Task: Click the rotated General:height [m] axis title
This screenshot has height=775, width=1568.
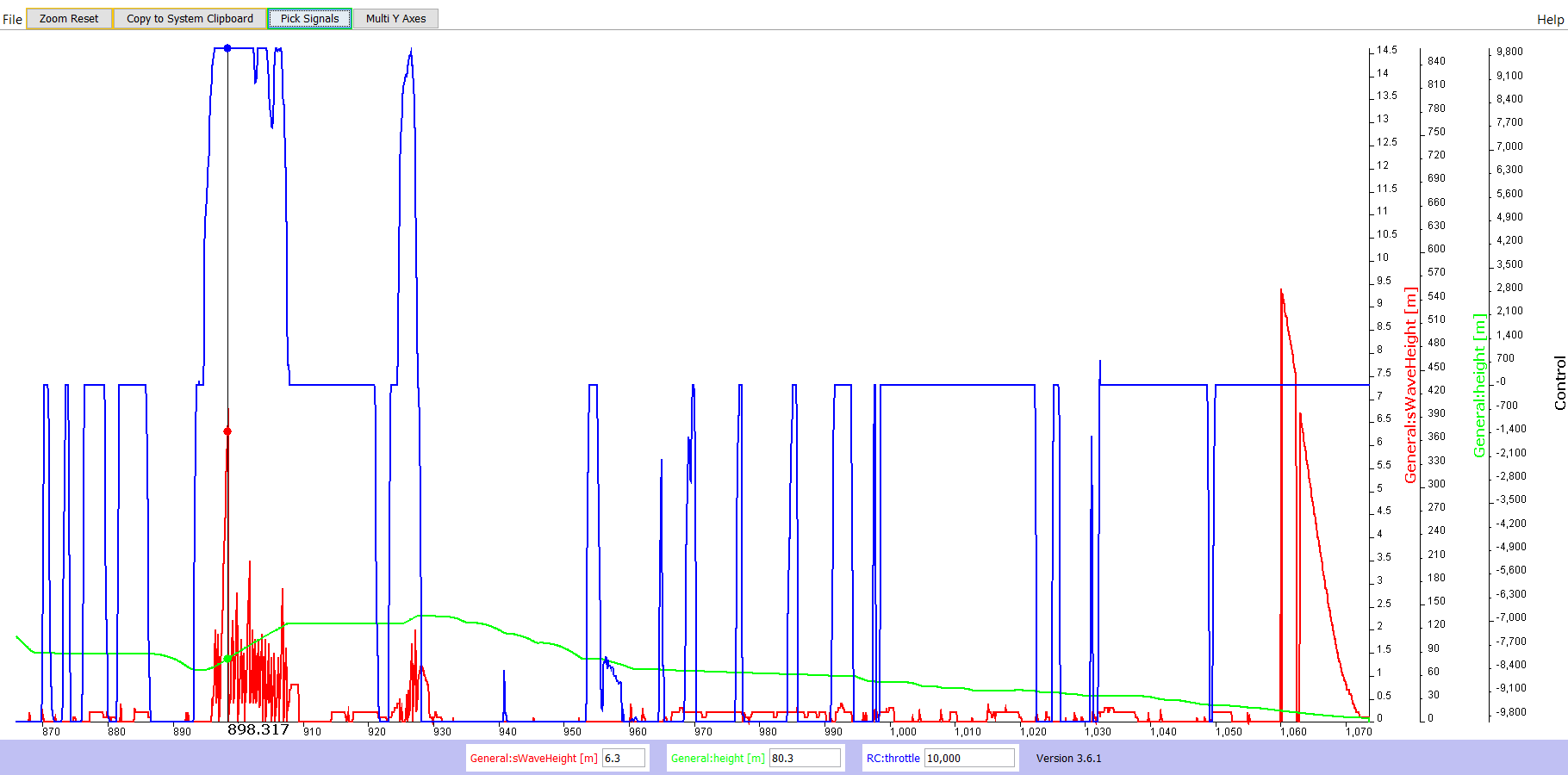Action: pyautogui.click(x=1479, y=386)
